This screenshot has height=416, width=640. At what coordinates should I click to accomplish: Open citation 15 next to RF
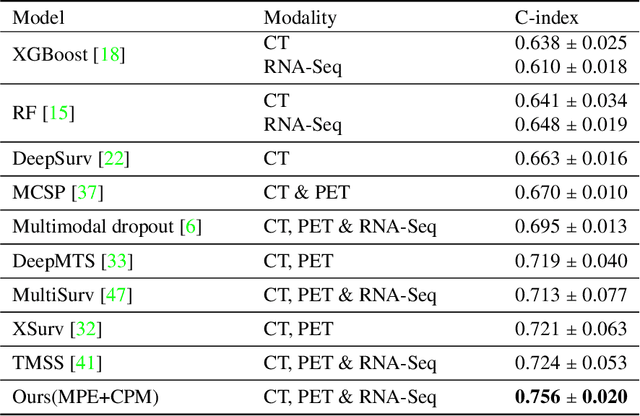point(60,113)
